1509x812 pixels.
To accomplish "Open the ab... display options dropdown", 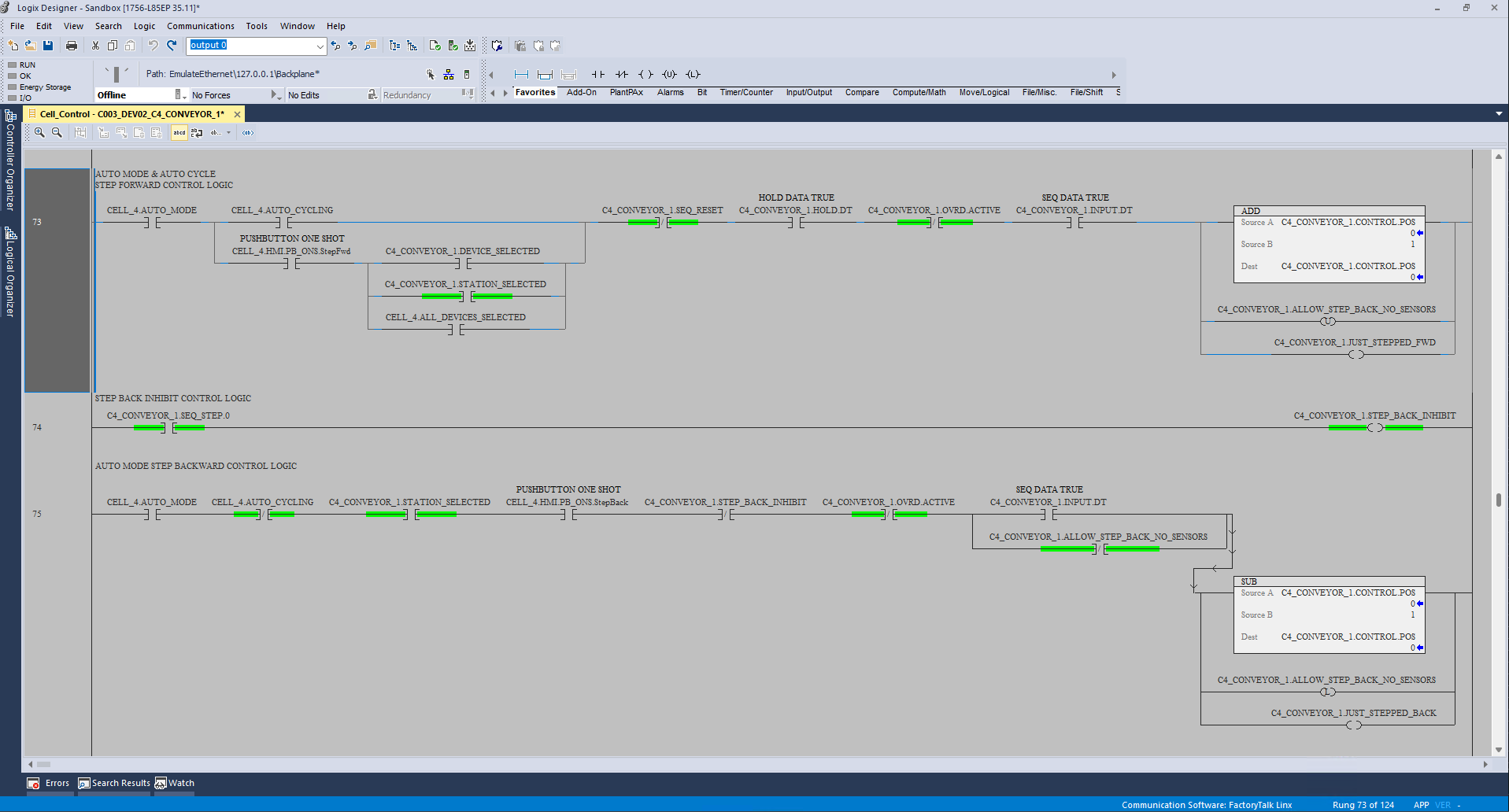I will [x=228, y=132].
